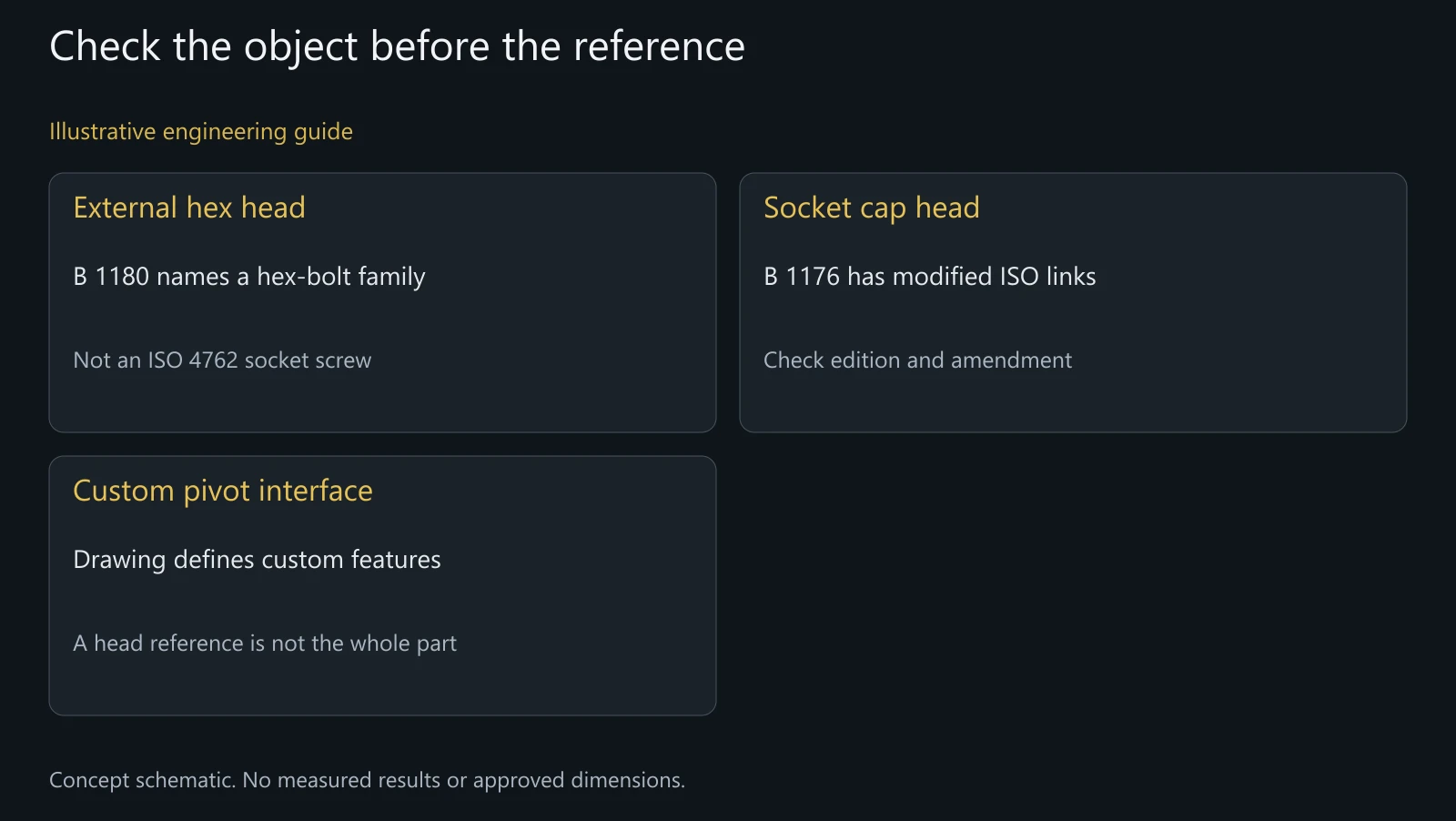Viewport: 1456px width, 821px height.
Task: Click 'B 1176' in the socket cap card
Action: tap(802, 277)
